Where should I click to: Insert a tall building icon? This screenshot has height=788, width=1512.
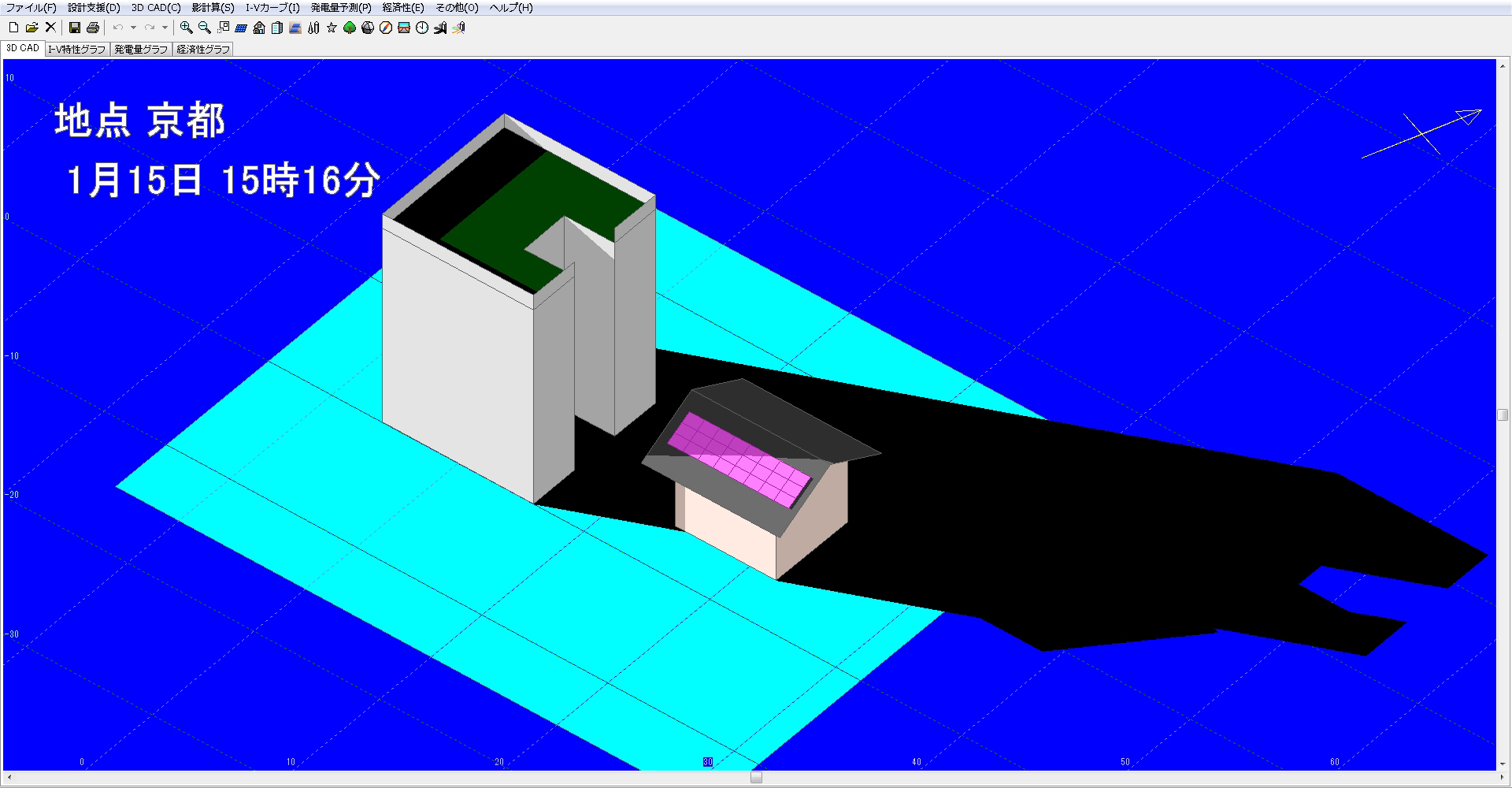pyautogui.click(x=277, y=28)
